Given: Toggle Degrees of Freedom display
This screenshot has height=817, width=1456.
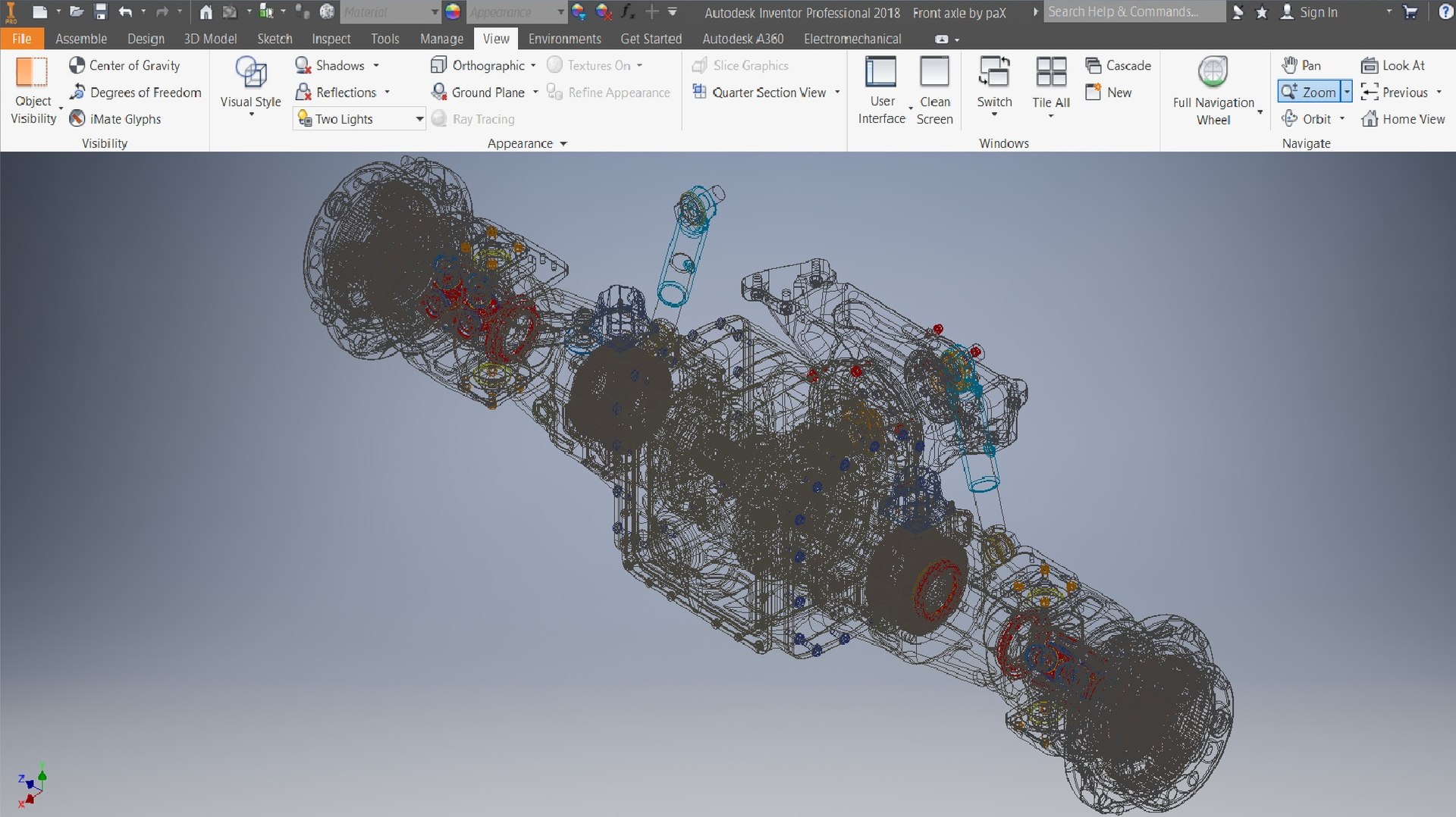Looking at the screenshot, I should (135, 92).
